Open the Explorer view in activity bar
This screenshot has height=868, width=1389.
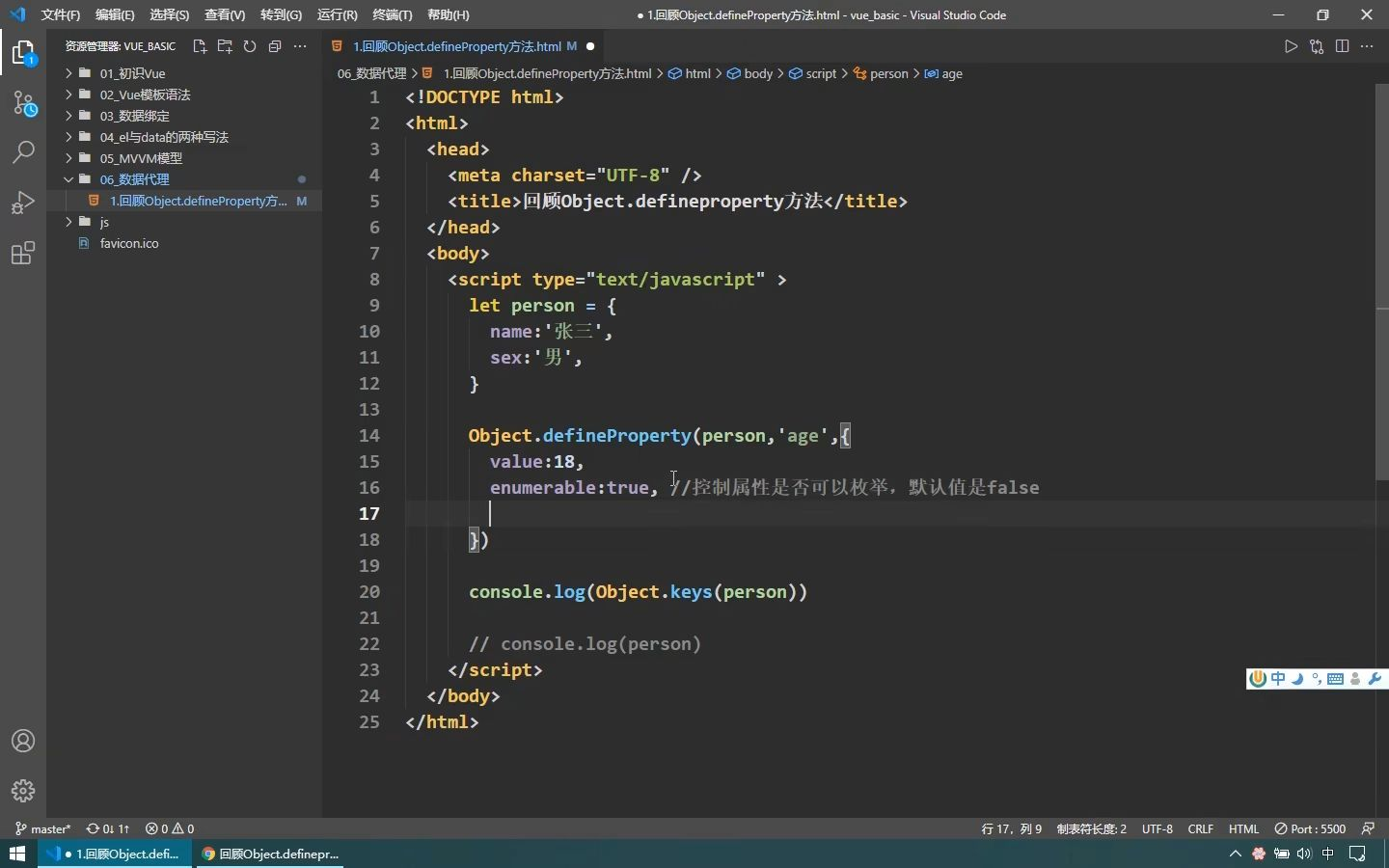tap(23, 52)
